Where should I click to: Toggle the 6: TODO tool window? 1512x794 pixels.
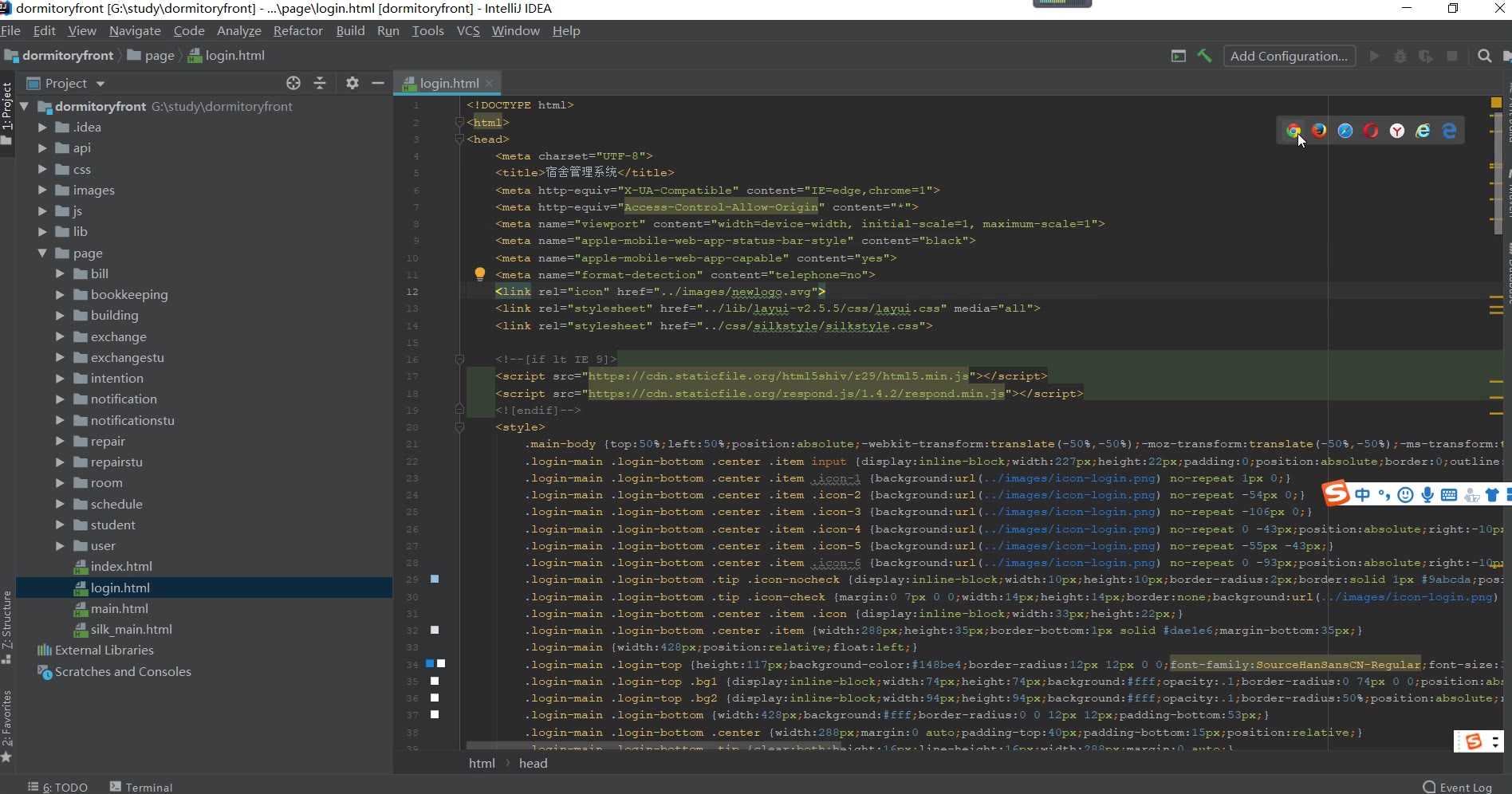tap(57, 787)
